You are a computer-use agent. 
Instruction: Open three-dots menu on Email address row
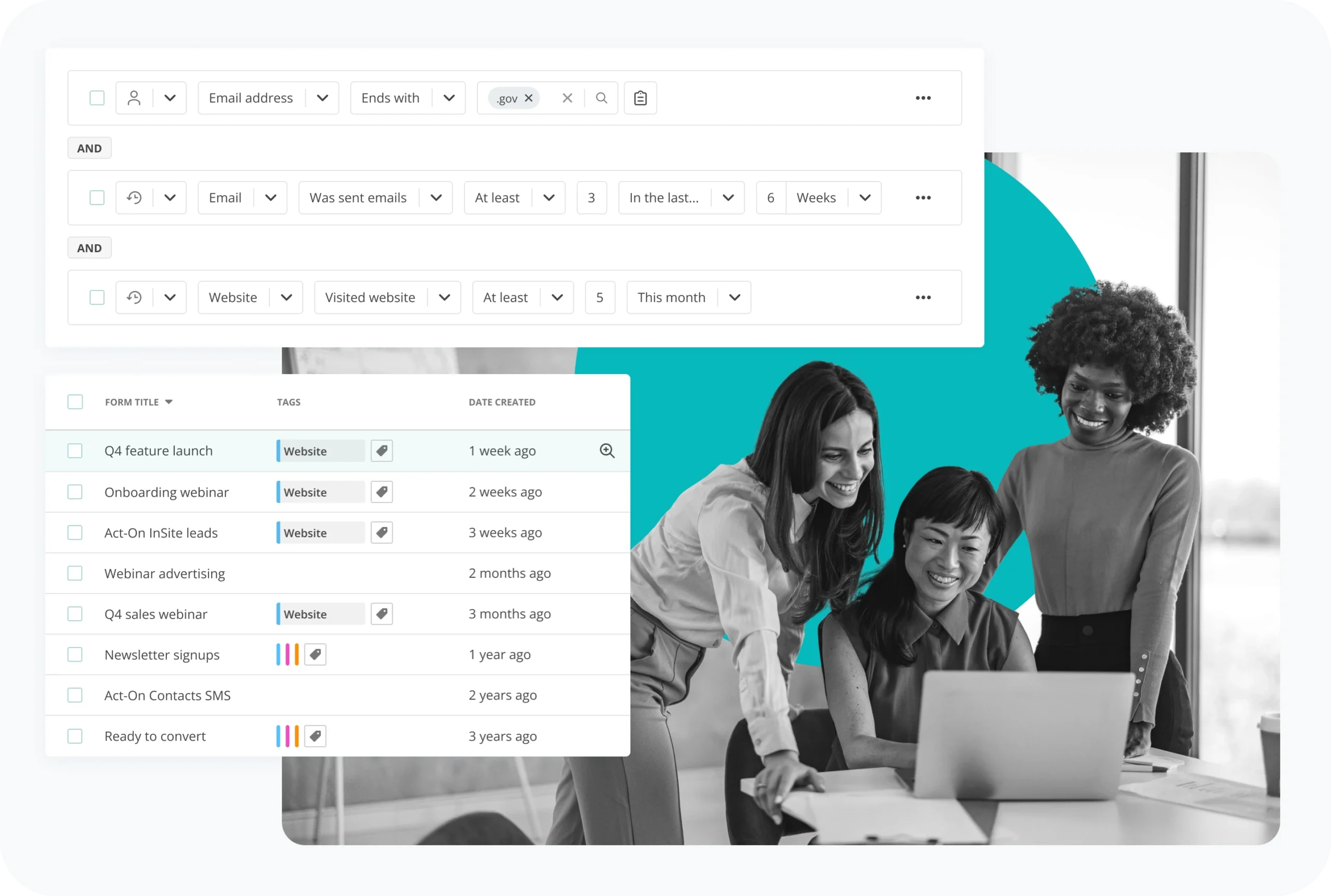(923, 98)
